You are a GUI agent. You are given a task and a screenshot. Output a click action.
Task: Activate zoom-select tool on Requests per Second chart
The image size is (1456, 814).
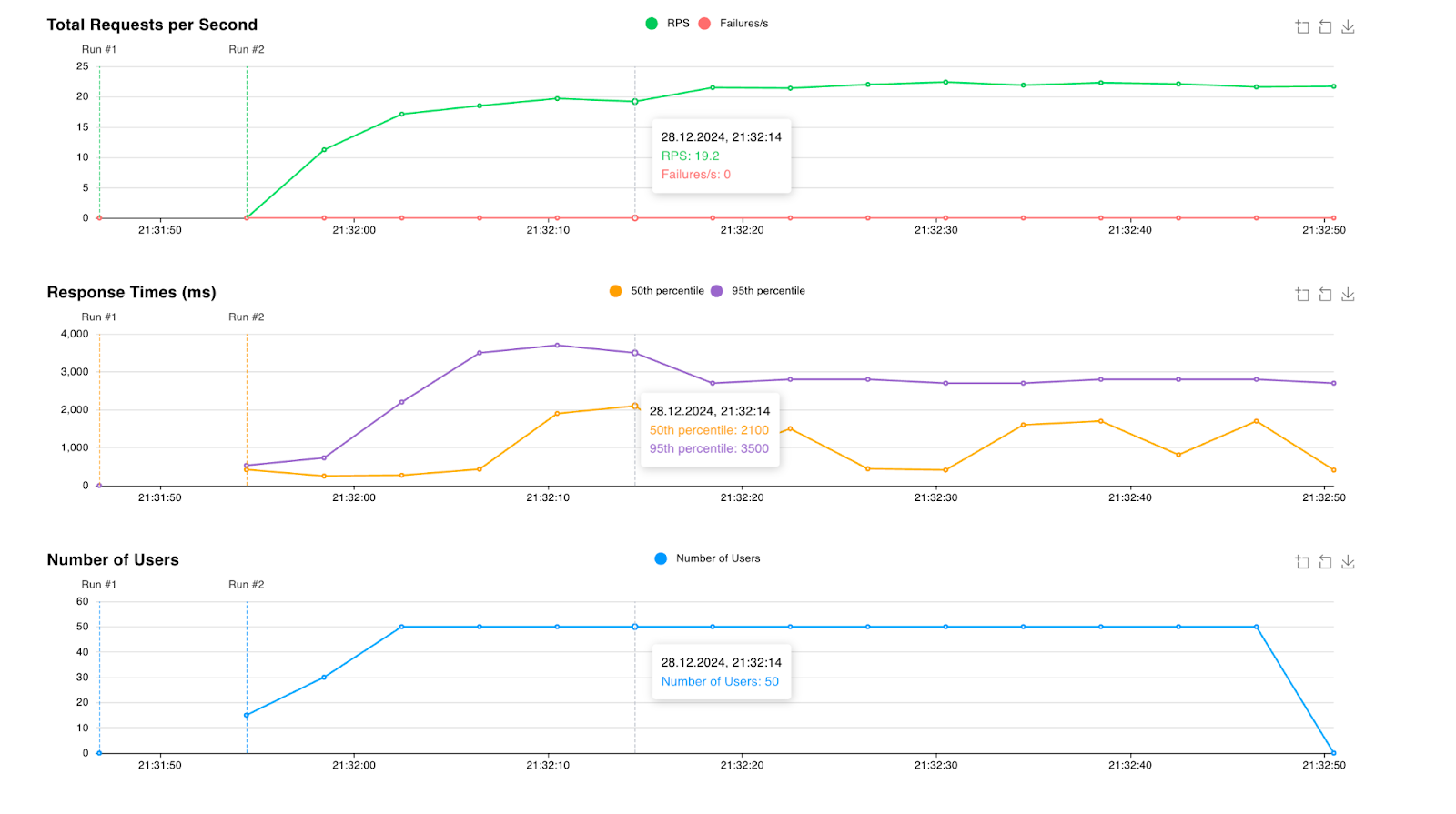[x=1302, y=27]
